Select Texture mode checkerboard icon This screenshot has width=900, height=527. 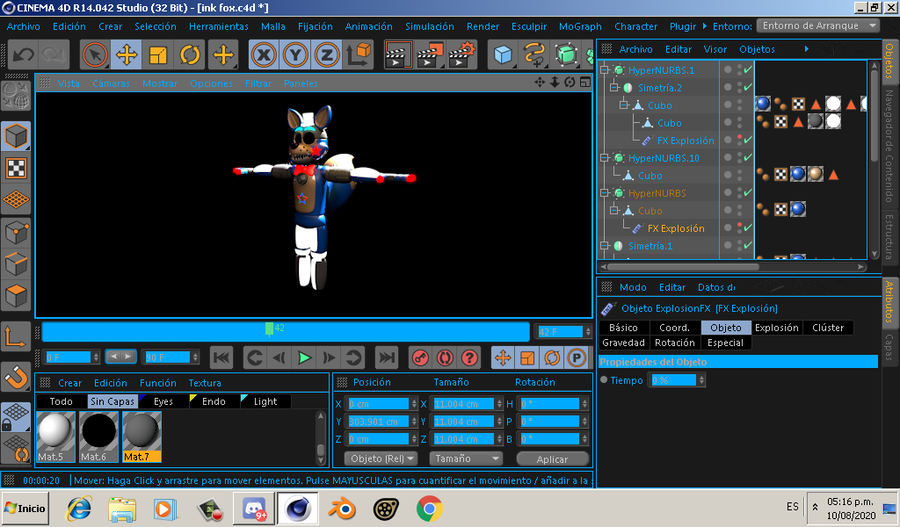click(15, 168)
